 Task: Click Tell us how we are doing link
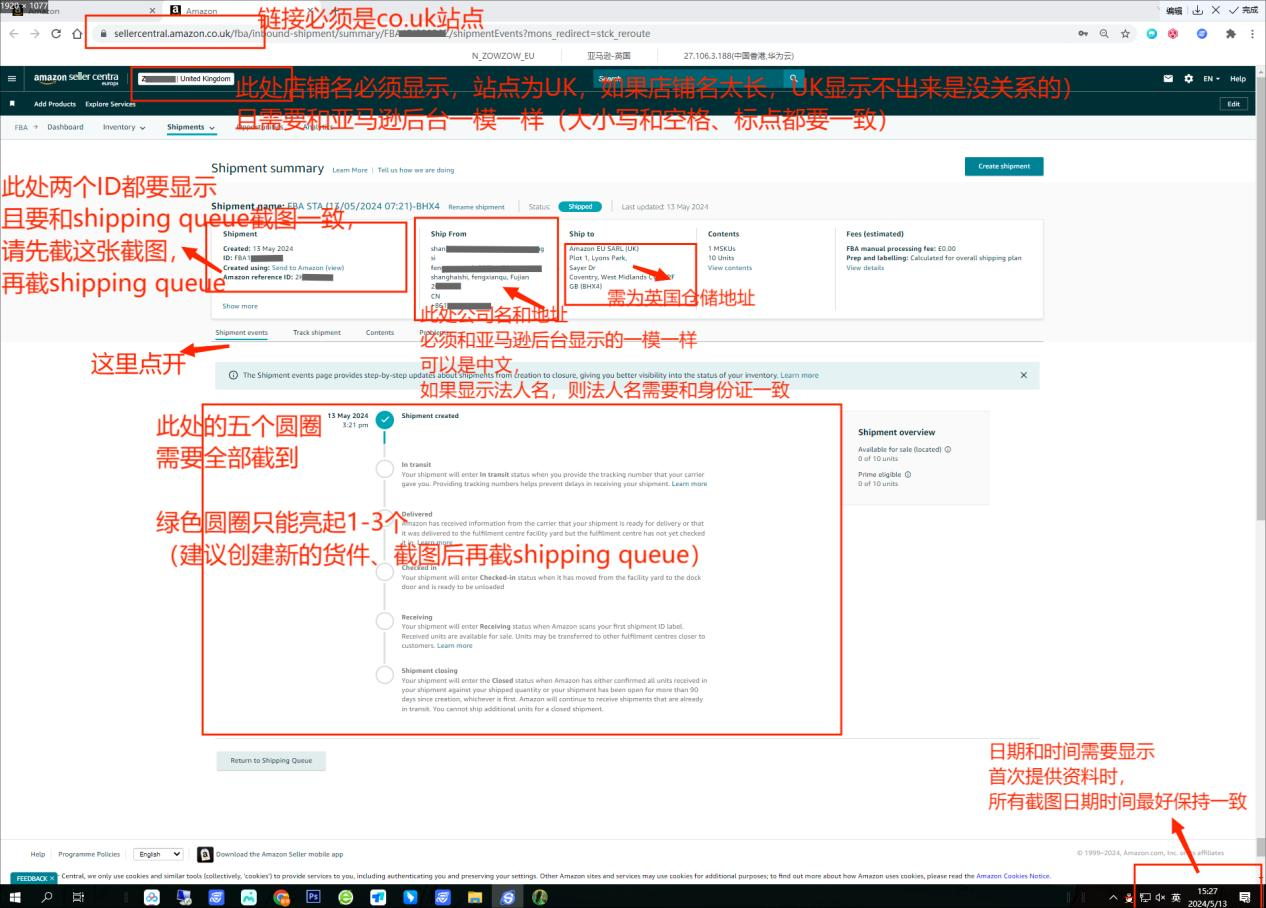coord(416,170)
